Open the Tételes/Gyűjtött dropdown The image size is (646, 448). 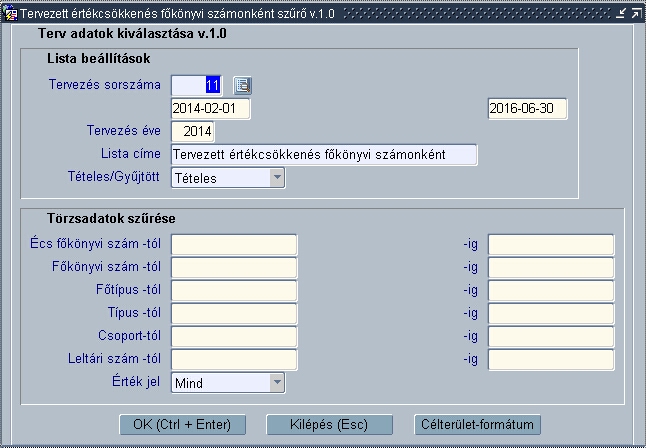click(x=228, y=178)
